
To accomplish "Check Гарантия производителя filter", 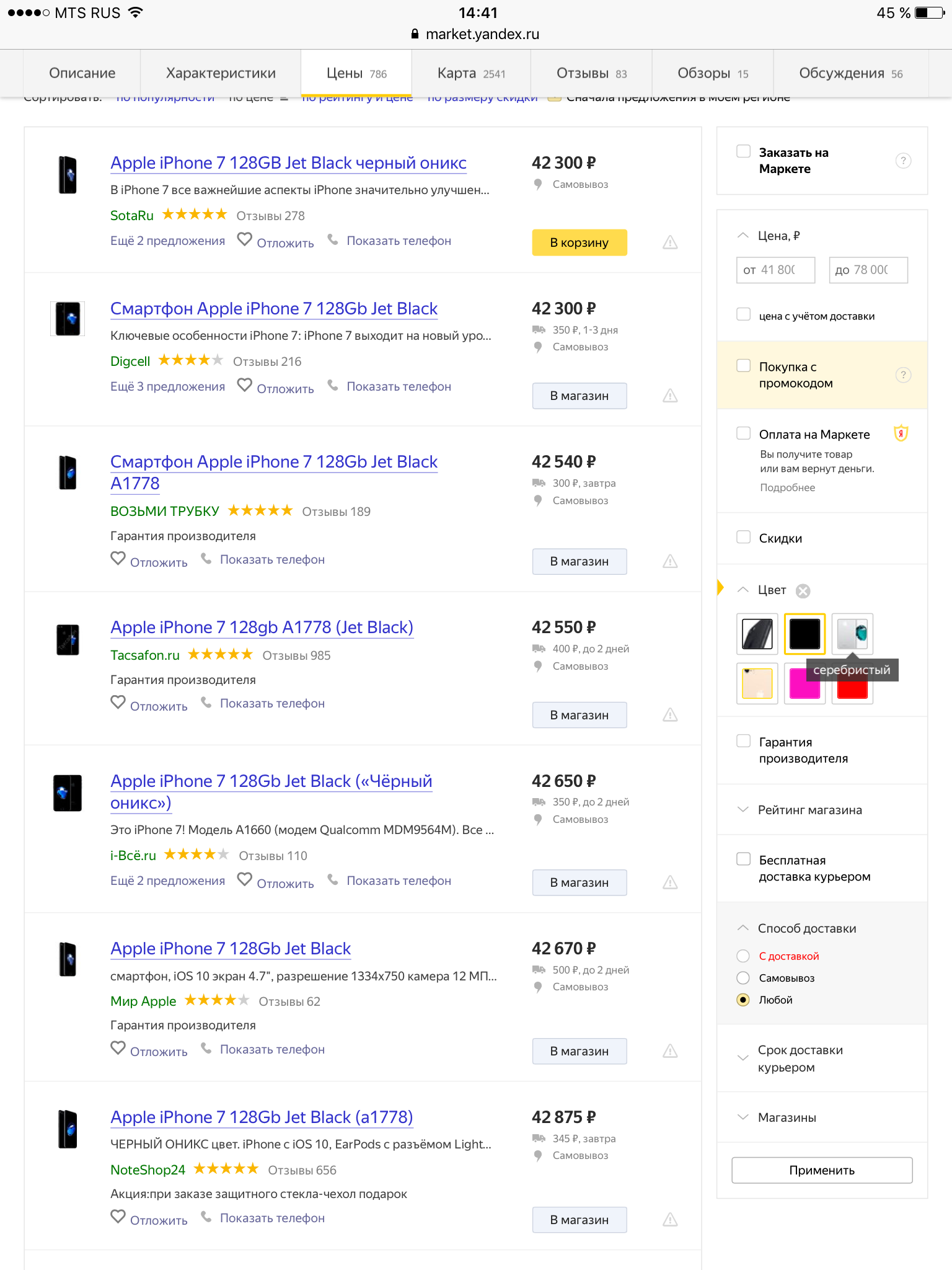I will coord(743,741).
